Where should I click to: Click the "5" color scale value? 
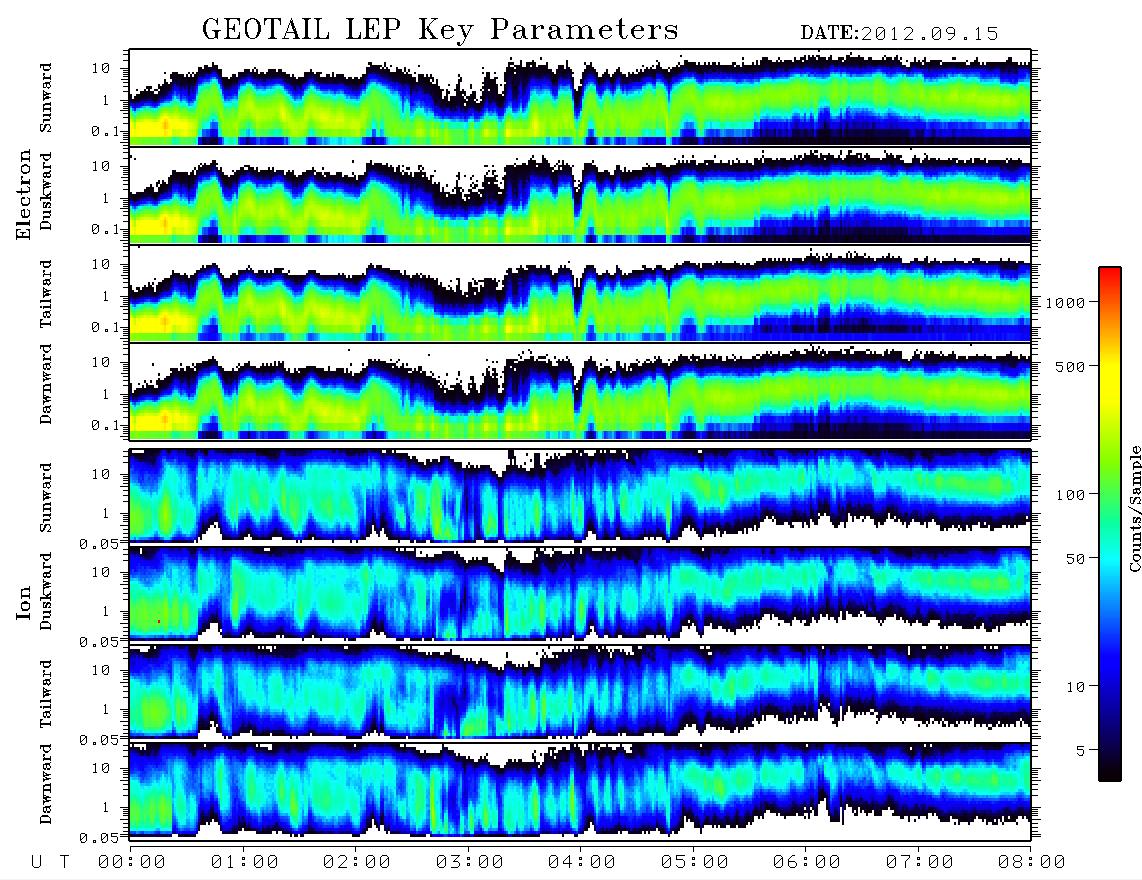tap(1081, 751)
